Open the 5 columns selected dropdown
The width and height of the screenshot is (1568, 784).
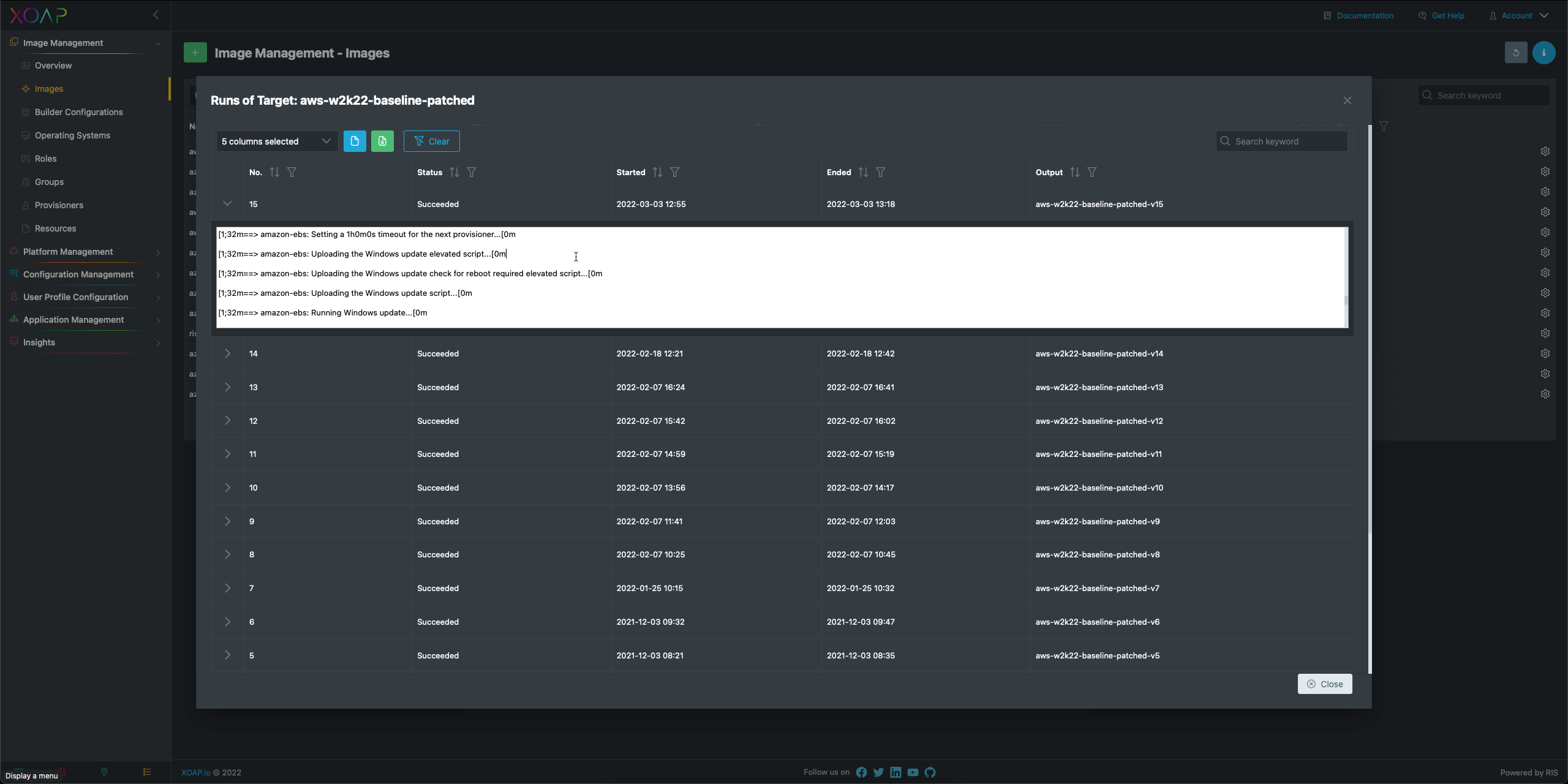(277, 141)
